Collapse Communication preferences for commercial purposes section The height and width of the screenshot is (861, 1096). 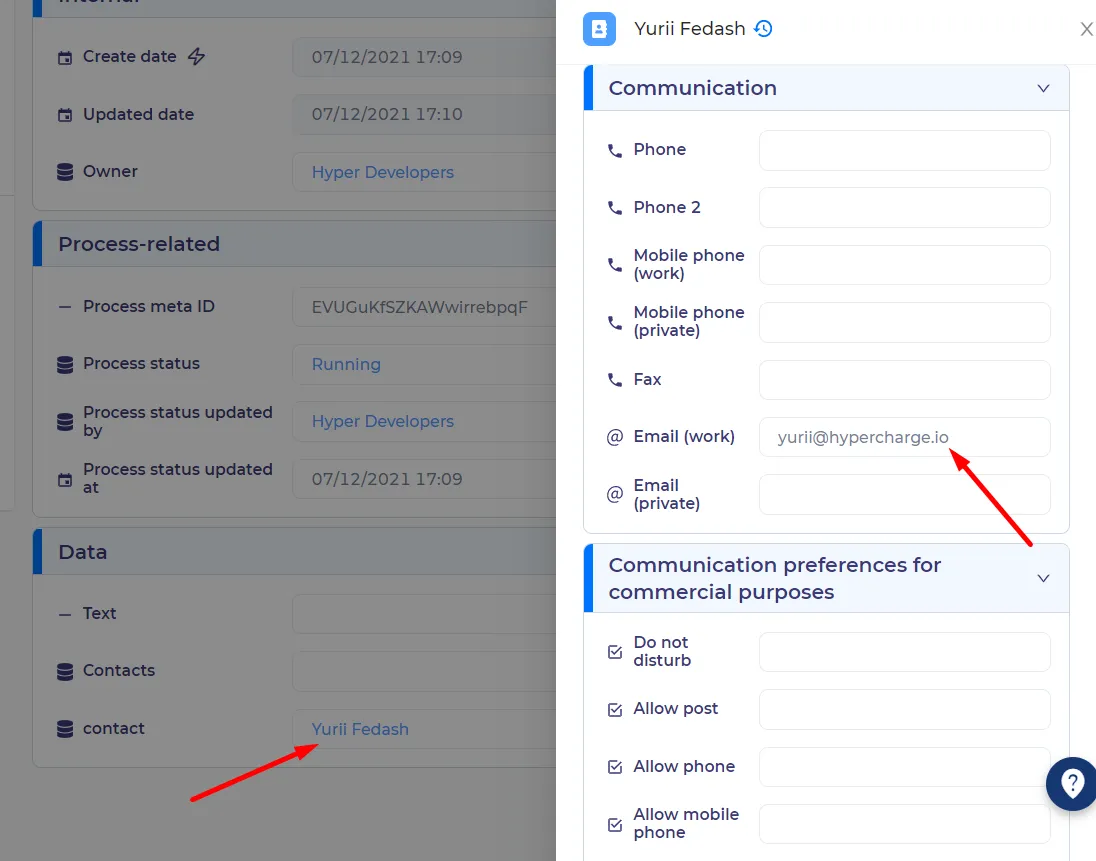coord(1043,578)
